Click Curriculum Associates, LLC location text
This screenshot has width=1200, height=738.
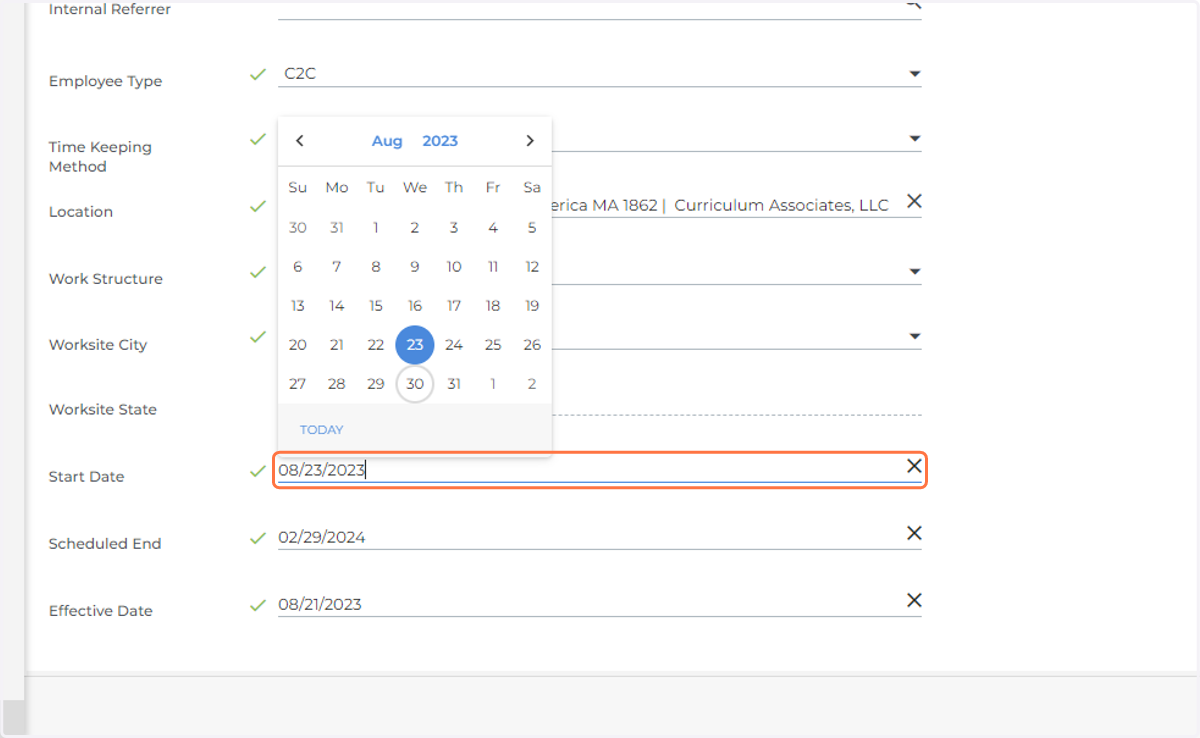point(782,205)
